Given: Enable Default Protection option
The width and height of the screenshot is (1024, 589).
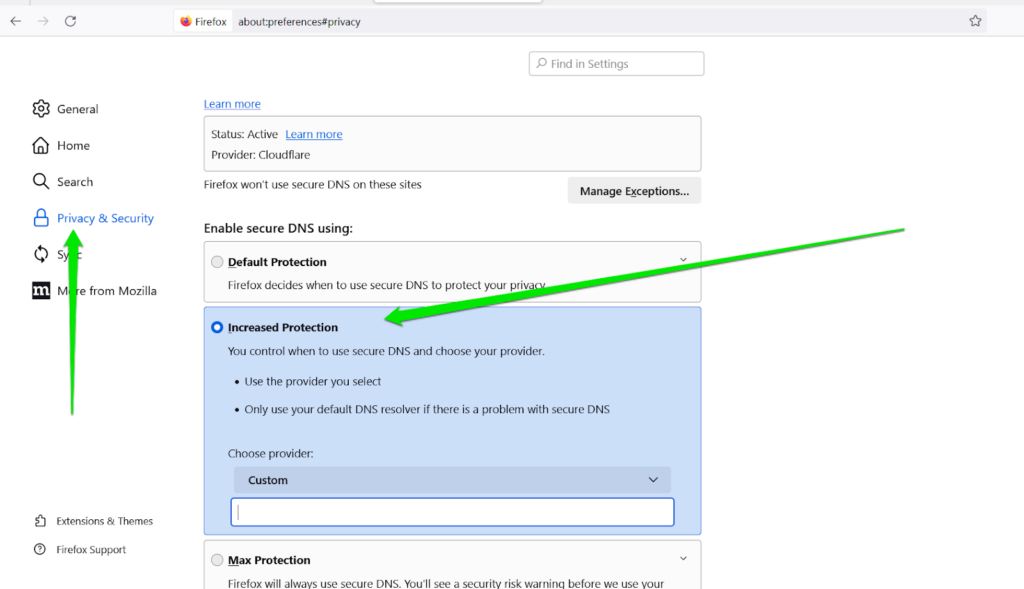Looking at the screenshot, I should [217, 261].
